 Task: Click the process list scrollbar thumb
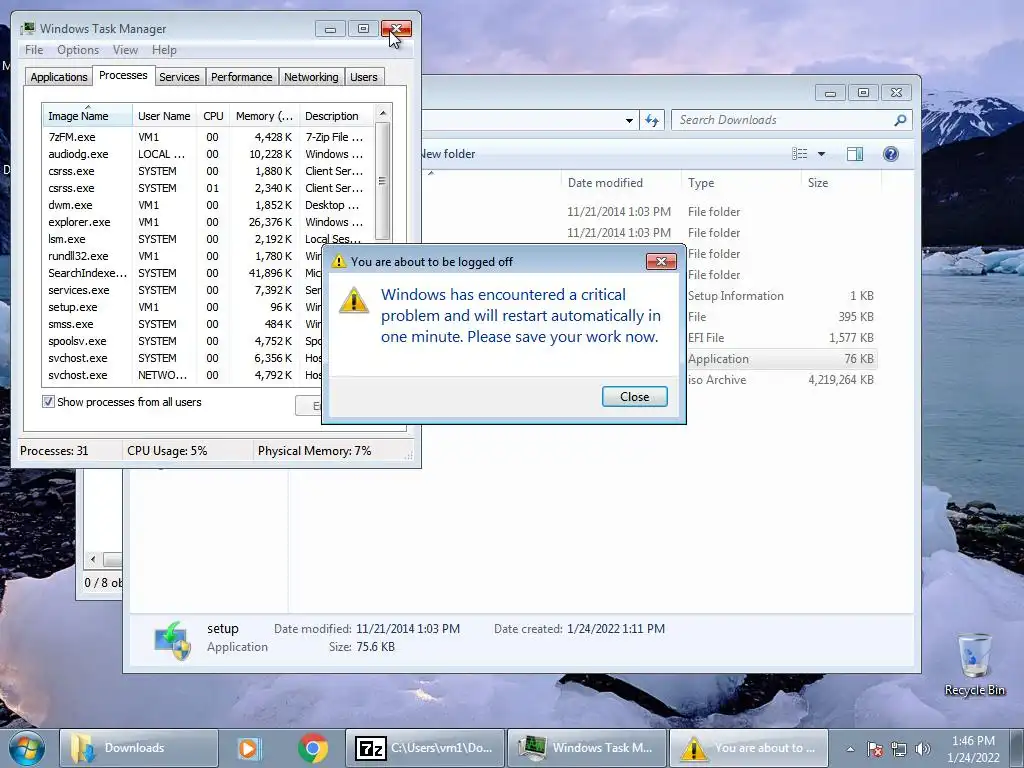pos(383,181)
